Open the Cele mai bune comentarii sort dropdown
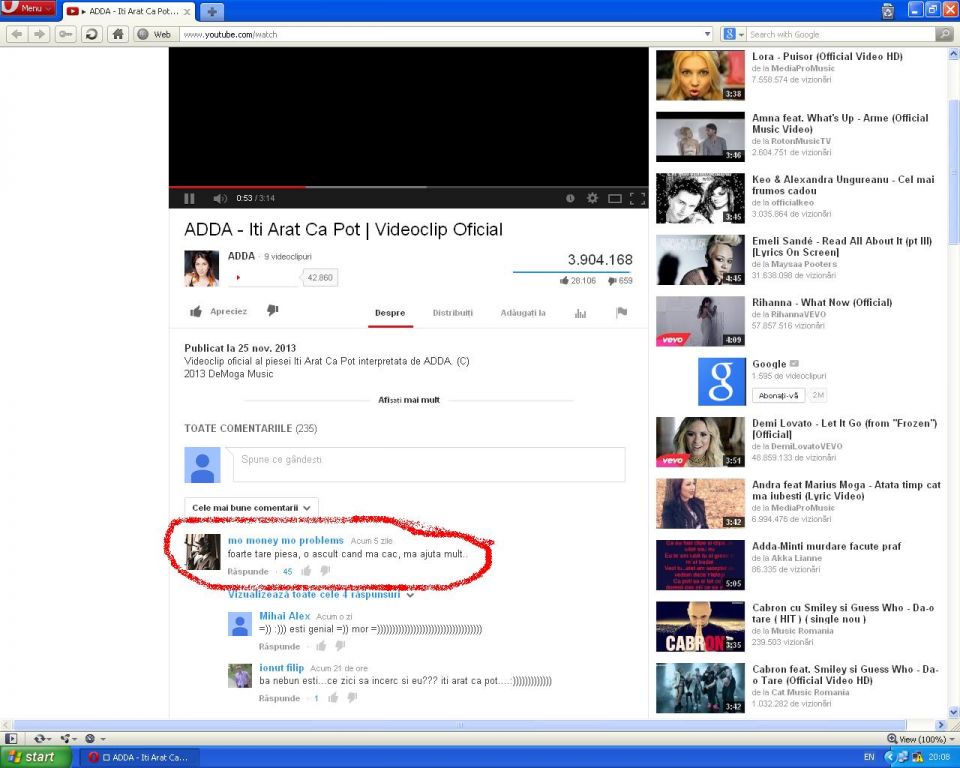Viewport: 960px width, 768px height. coord(251,508)
